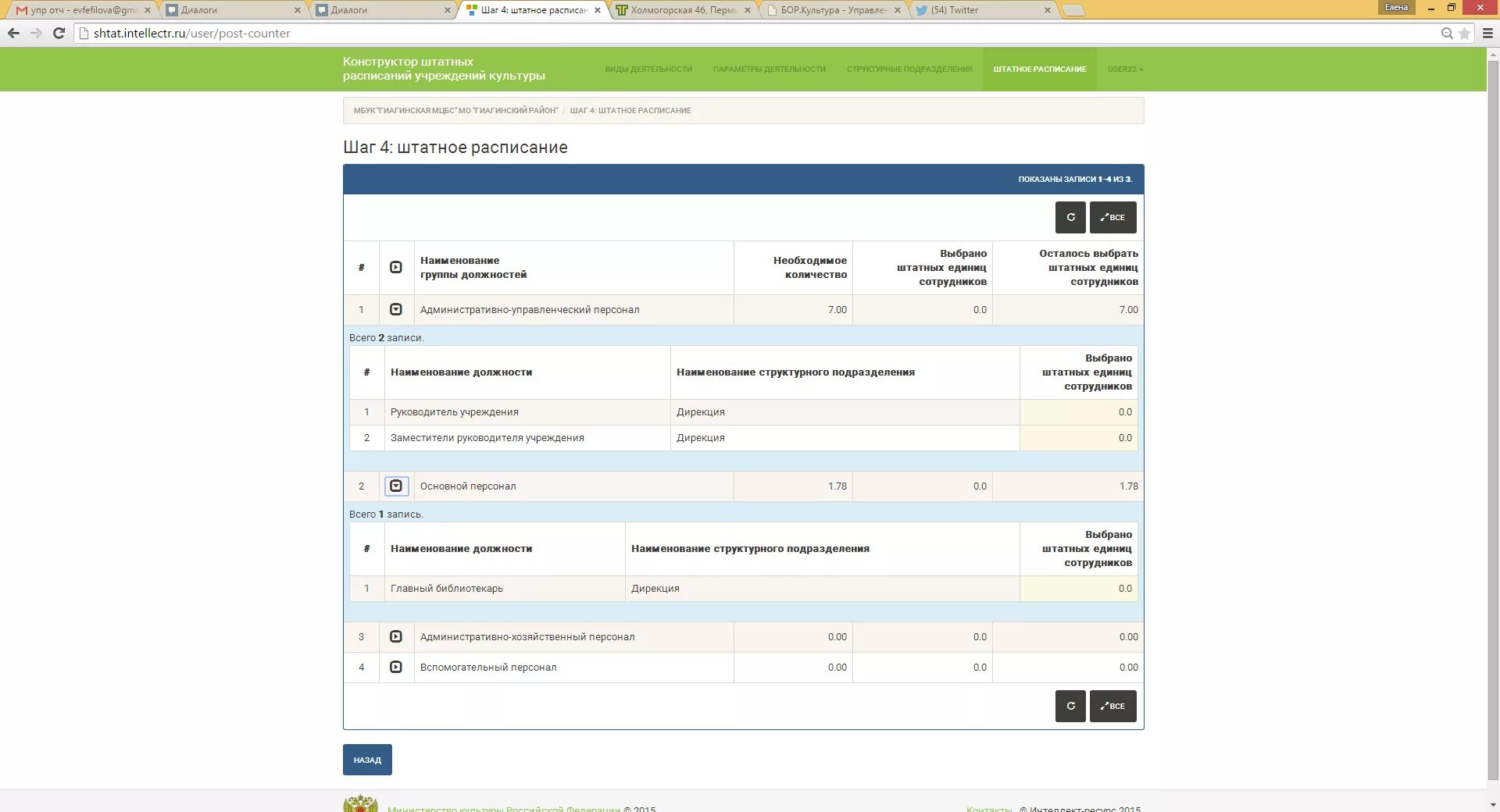The height and width of the screenshot is (812, 1500).
Task: Click the Конструктор штатных расписаний site title
Action: pos(444,69)
